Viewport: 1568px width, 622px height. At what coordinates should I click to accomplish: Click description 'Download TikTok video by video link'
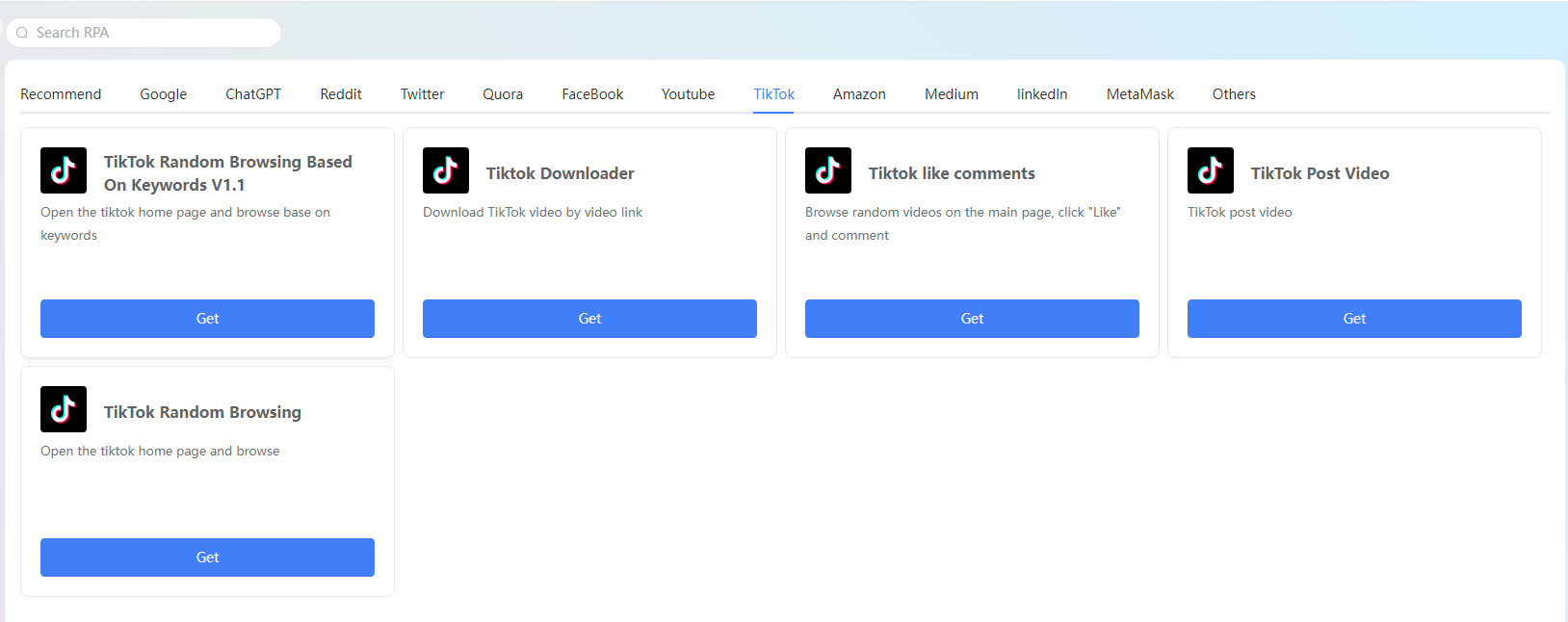[533, 212]
